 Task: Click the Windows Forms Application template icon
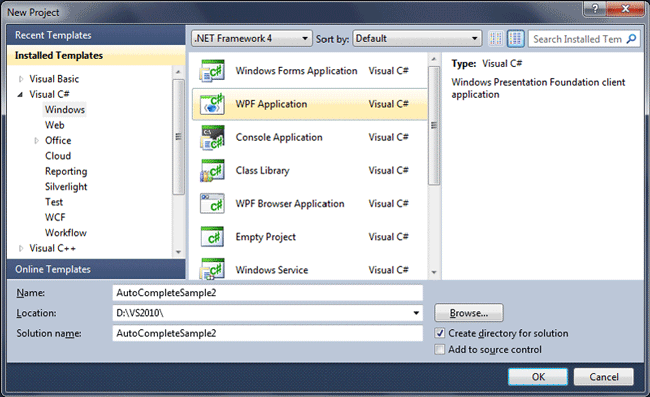pyautogui.click(x=212, y=70)
